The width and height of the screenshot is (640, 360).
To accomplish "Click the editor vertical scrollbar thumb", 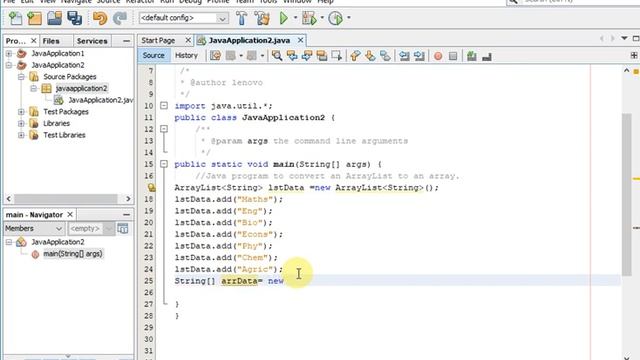I will (627, 195).
